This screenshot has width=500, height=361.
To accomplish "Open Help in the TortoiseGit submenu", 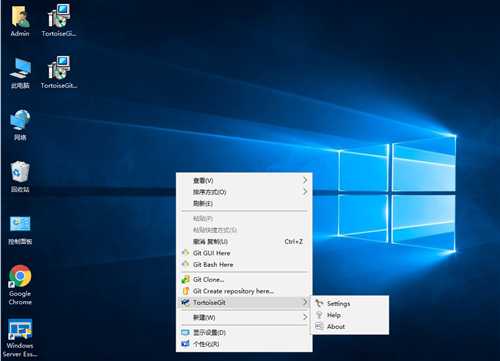I will [x=350, y=315].
